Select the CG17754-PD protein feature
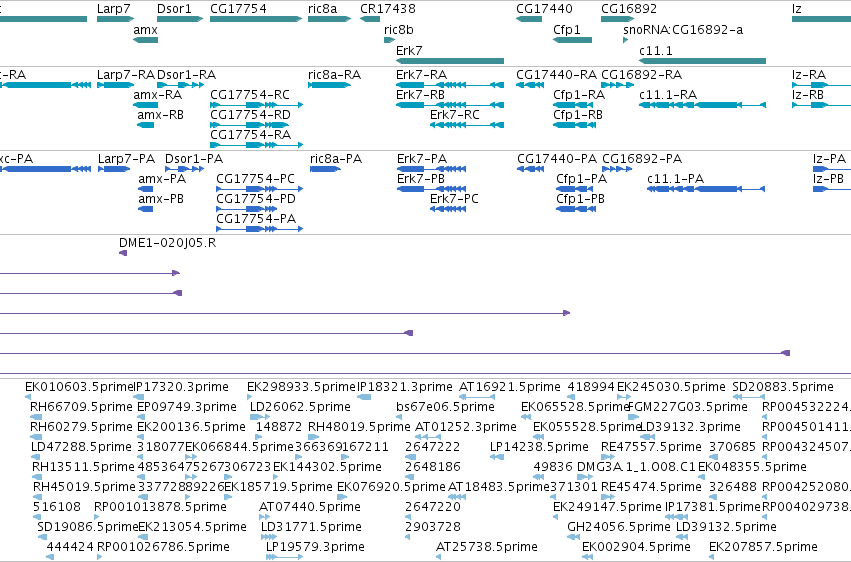Screen dimensions: 851x562 coord(246,209)
